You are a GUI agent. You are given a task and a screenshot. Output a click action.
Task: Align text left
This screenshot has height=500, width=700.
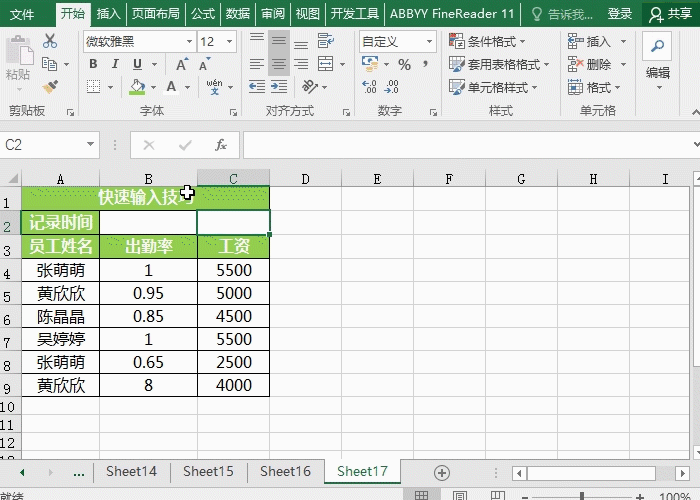point(257,64)
